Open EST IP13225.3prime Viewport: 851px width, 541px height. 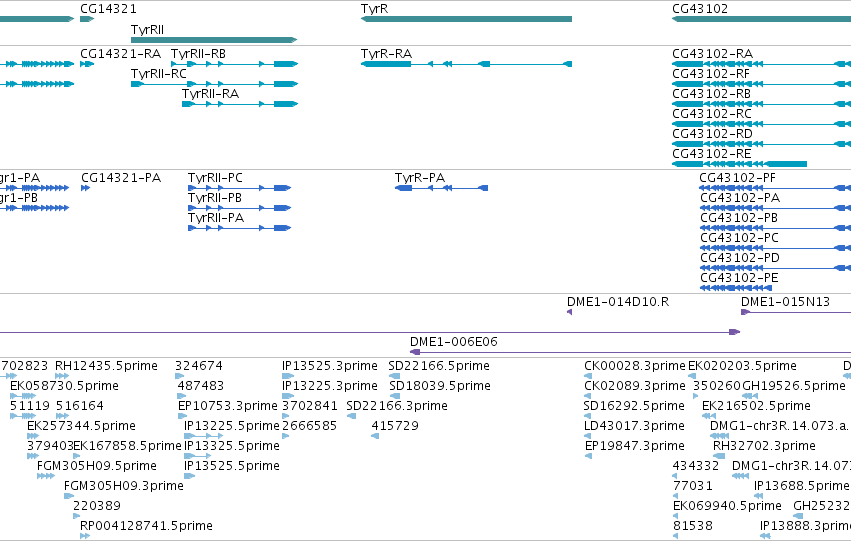coord(329,386)
